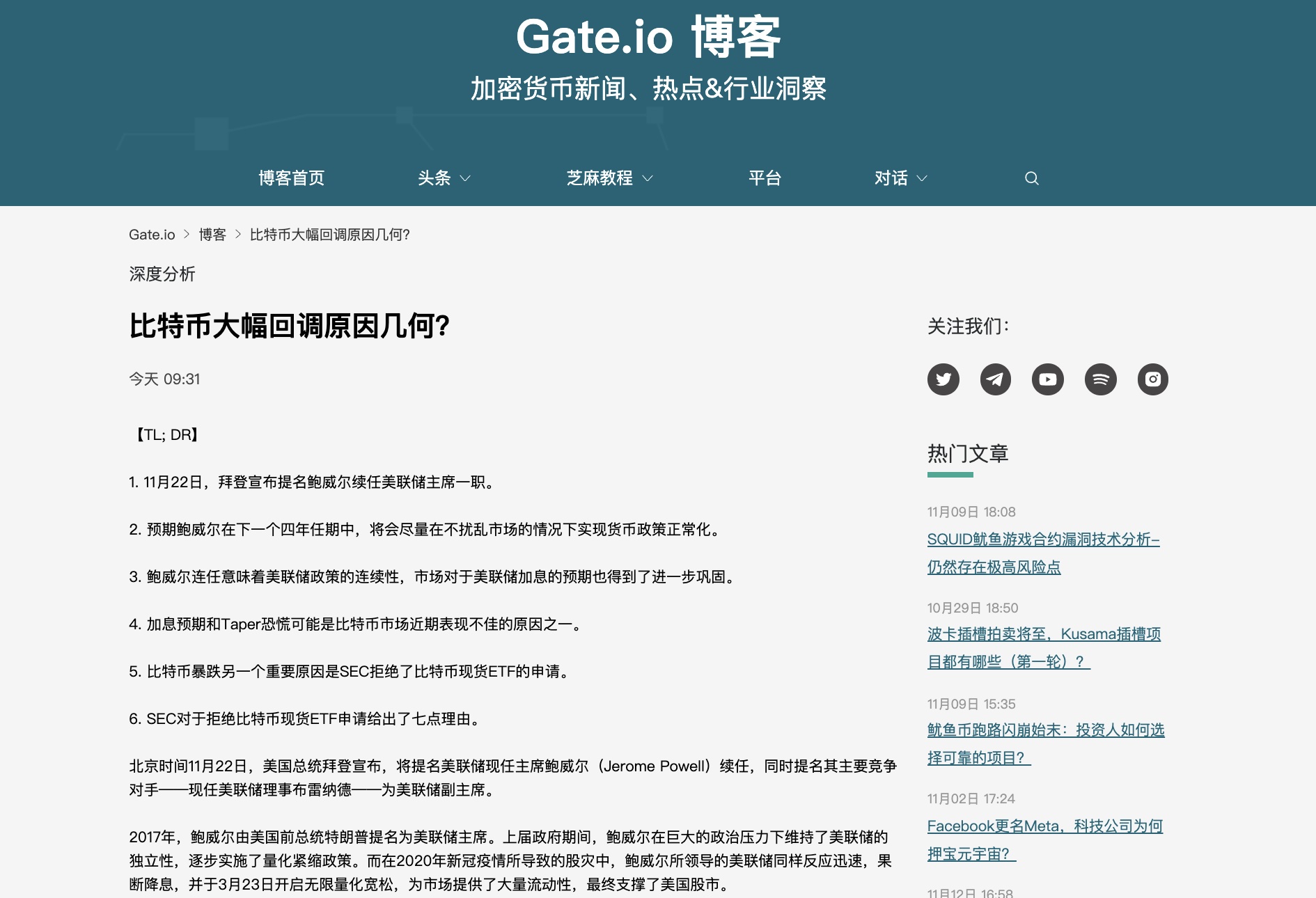The width and height of the screenshot is (1316, 898).
Task: Go to 博客首页 in the navigation
Action: coord(291,178)
